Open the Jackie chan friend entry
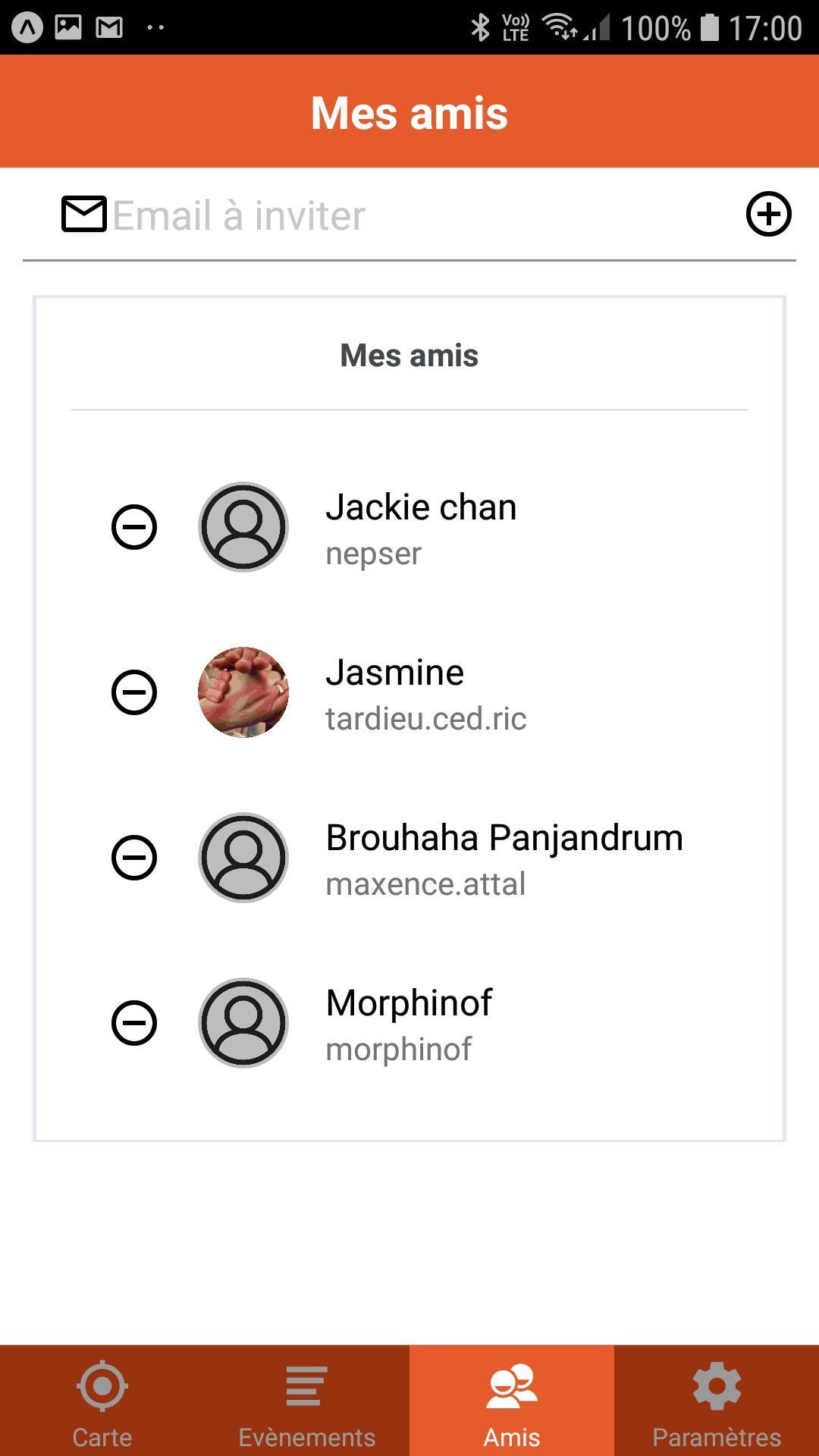 pyautogui.click(x=421, y=507)
